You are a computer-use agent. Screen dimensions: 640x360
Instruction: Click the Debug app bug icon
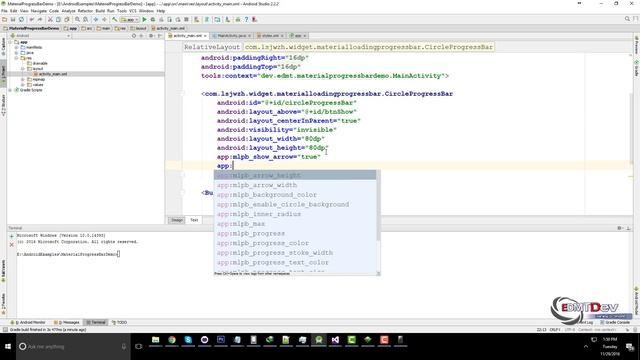point(153,20)
